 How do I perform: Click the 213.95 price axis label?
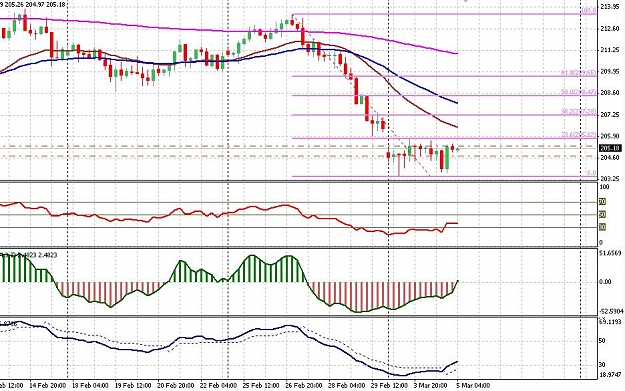coord(610,7)
